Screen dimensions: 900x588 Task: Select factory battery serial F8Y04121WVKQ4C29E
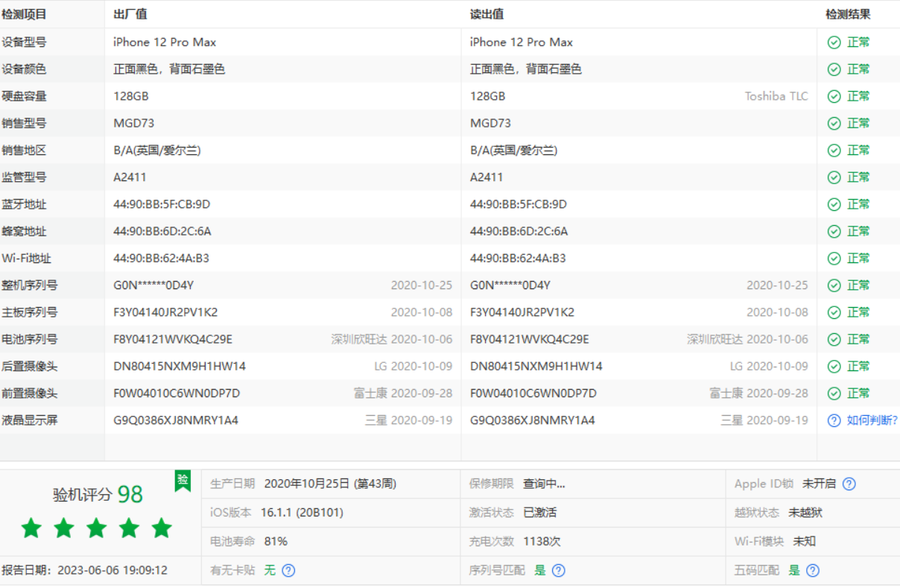173,339
